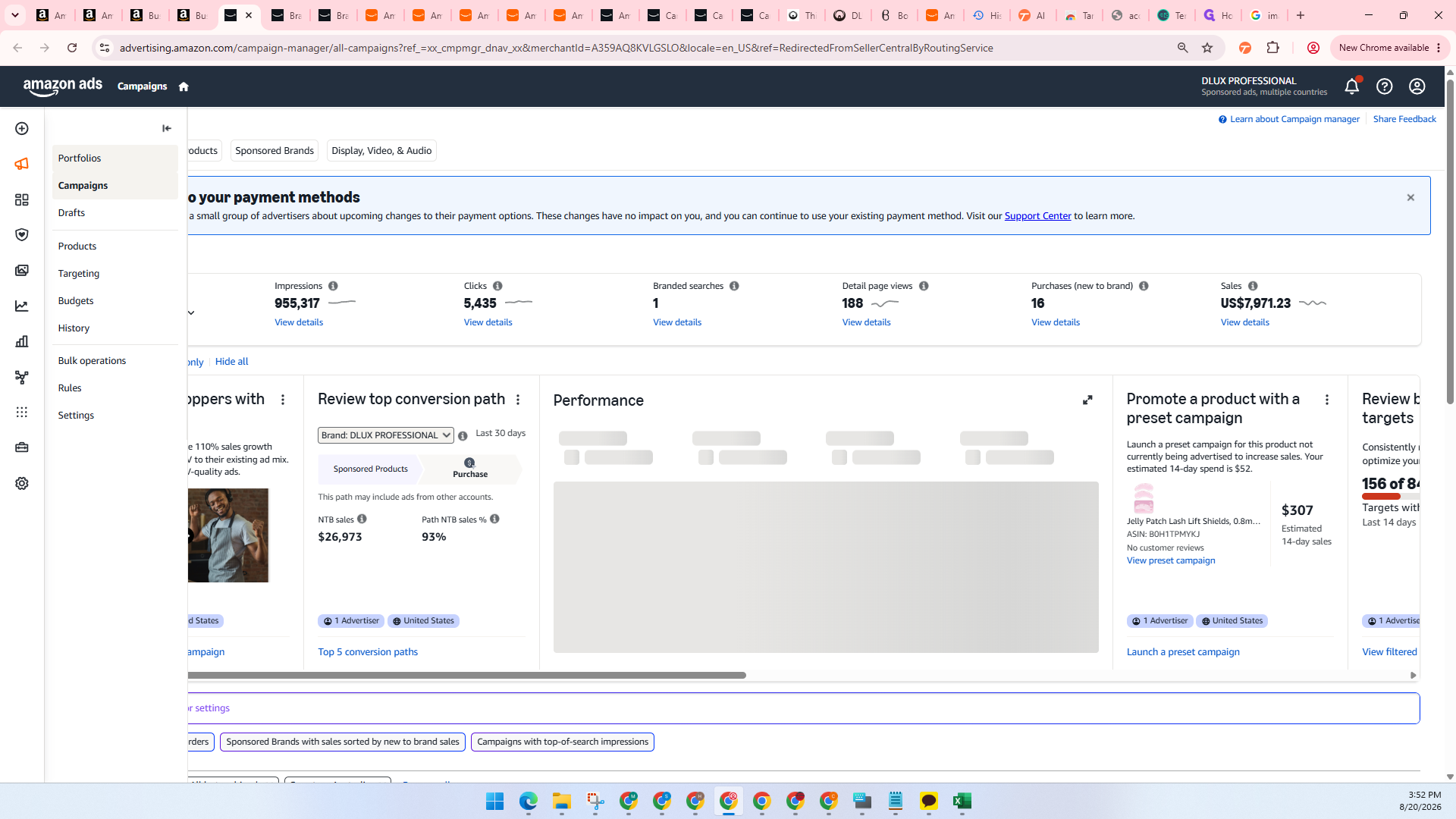Reload the page in Chrome

coord(72,48)
